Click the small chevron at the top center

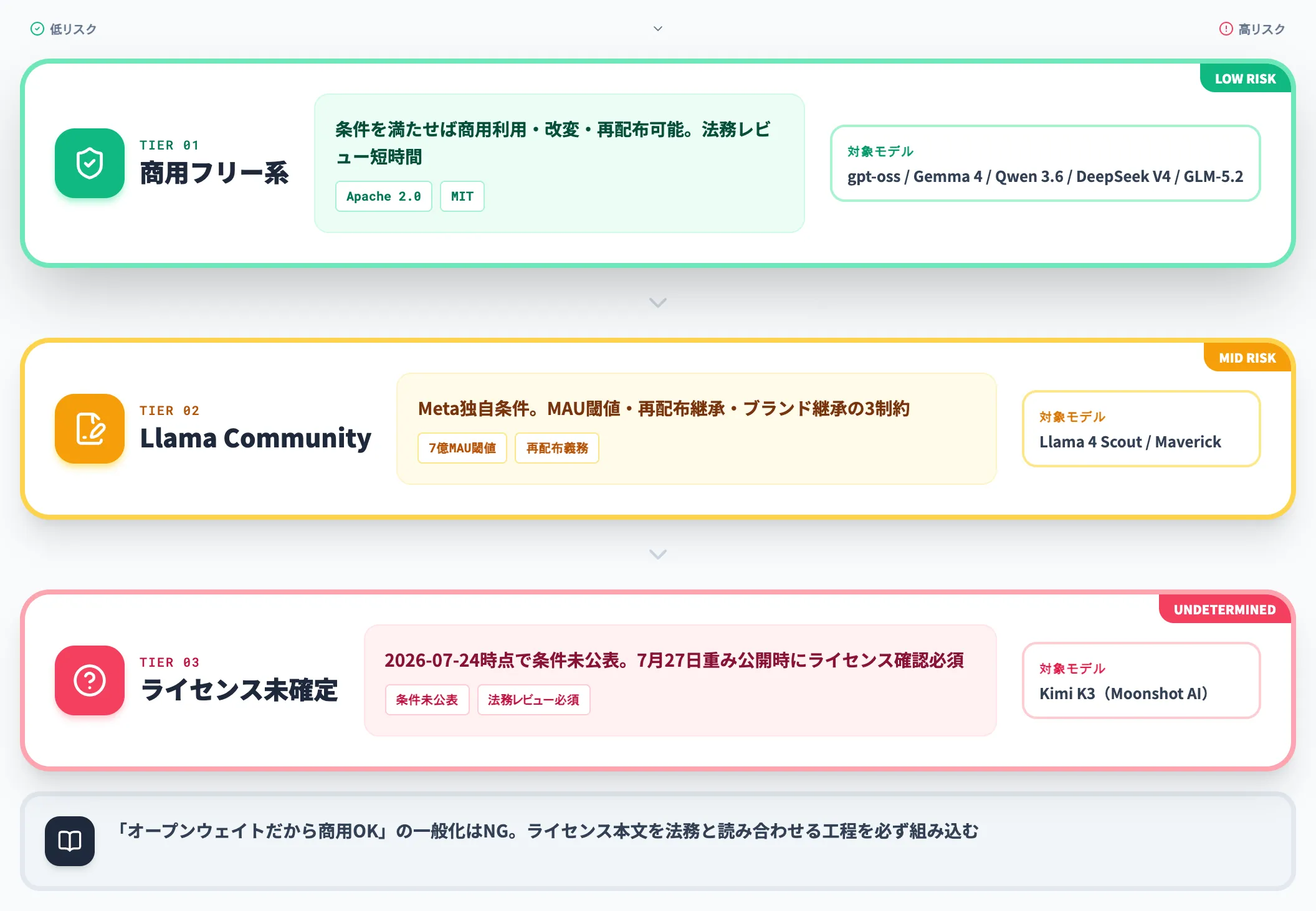[x=658, y=29]
